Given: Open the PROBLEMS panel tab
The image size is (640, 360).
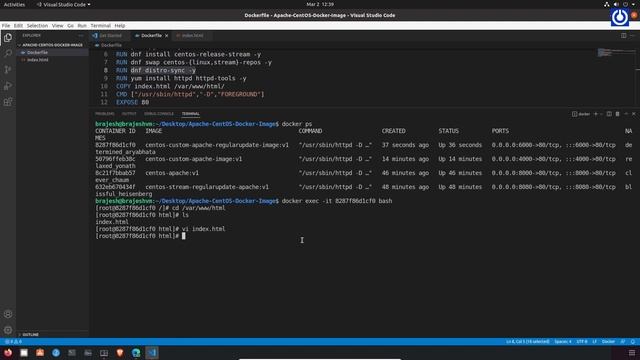Looking at the screenshot, I should 104,114.
